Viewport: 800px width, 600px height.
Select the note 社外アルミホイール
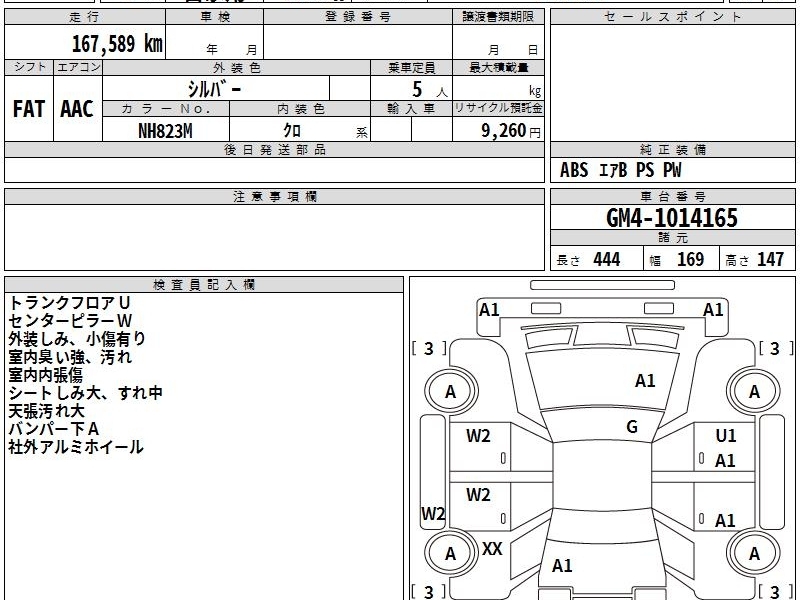[76, 447]
